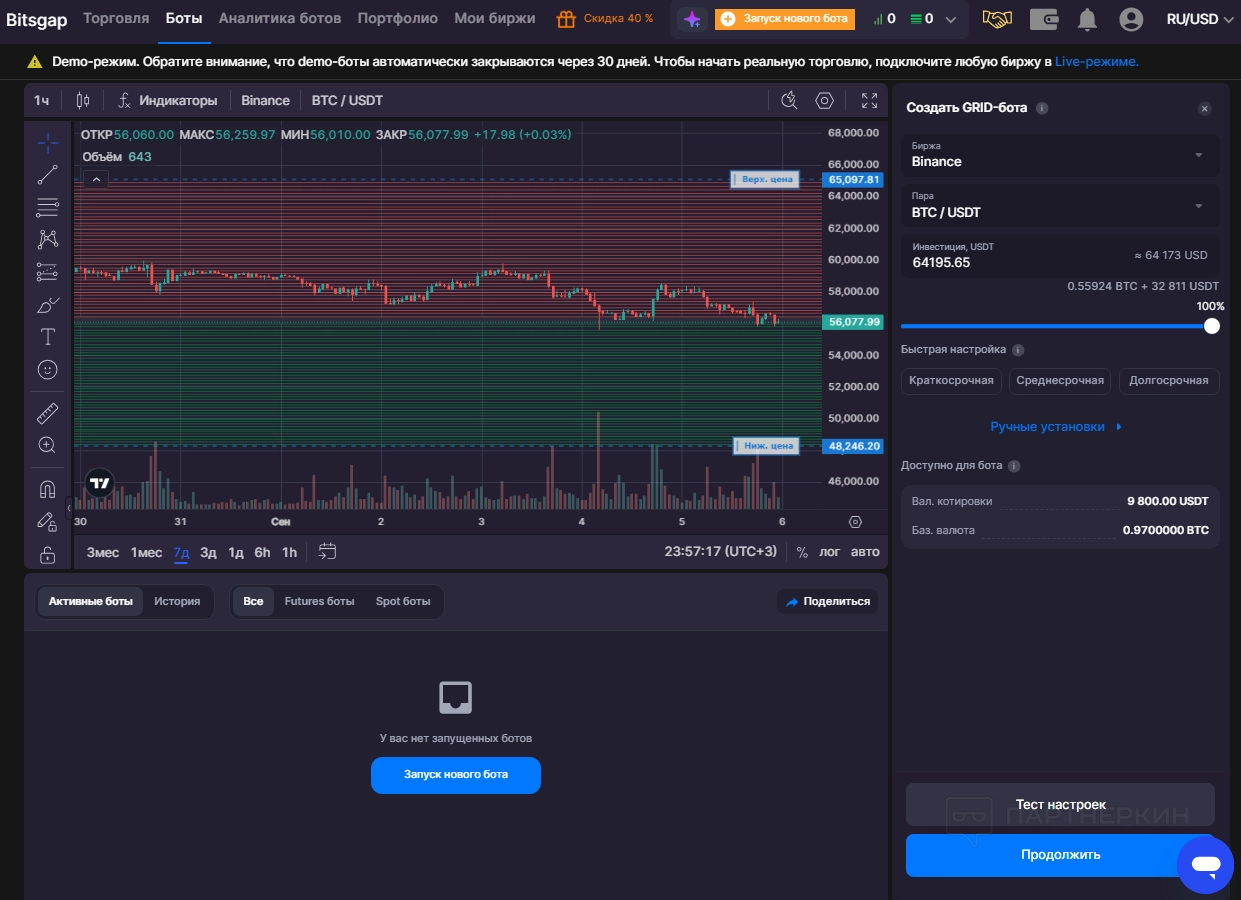Select the trend line drawing tool
Viewport: 1241px width, 900px height.
(x=47, y=175)
